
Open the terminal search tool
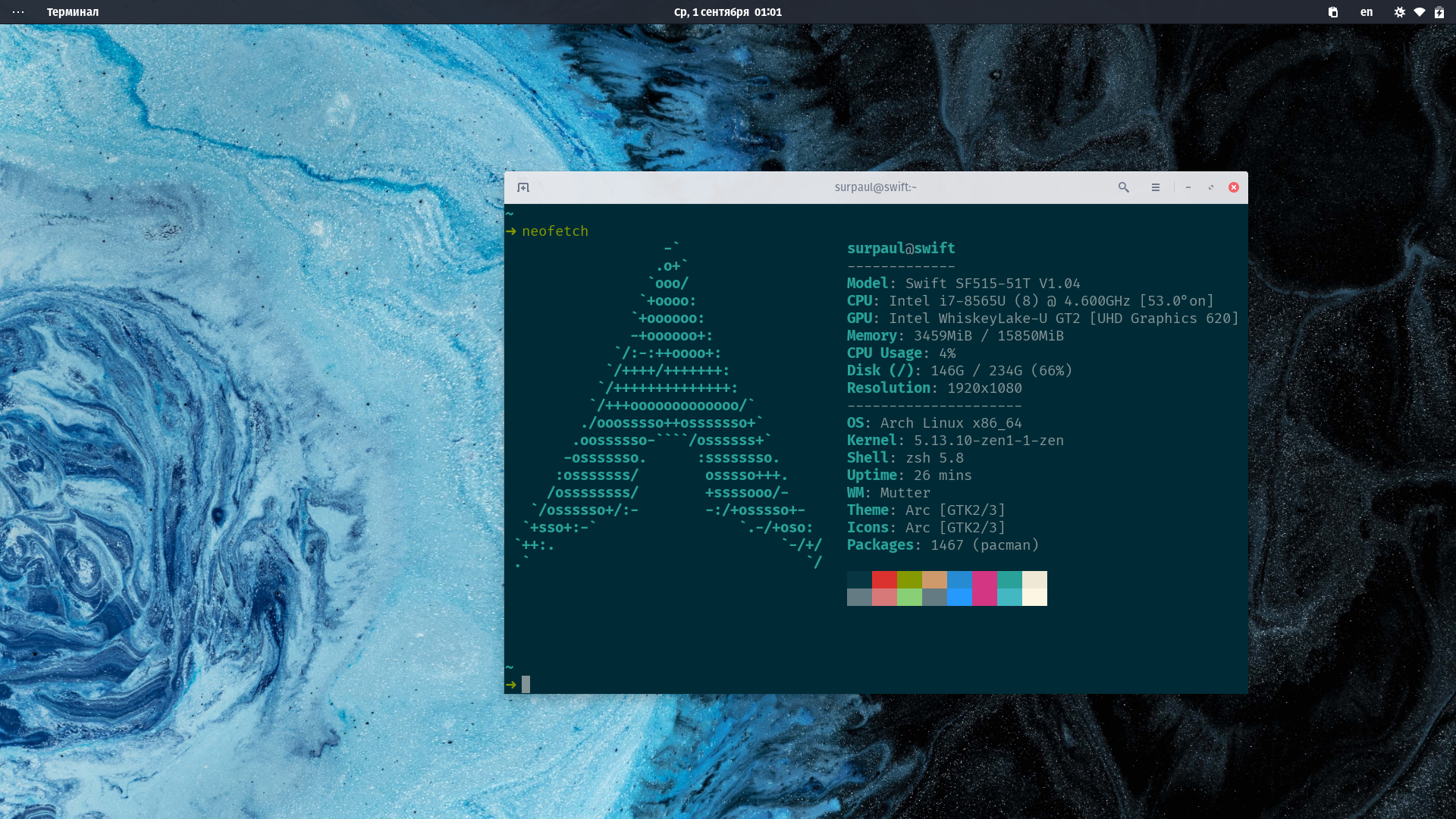tap(1124, 187)
